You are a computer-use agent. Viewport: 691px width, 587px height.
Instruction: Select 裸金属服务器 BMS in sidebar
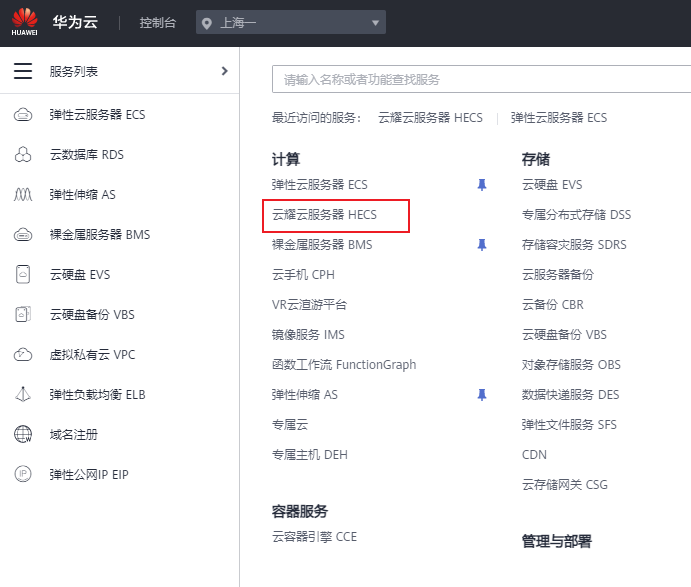point(100,234)
